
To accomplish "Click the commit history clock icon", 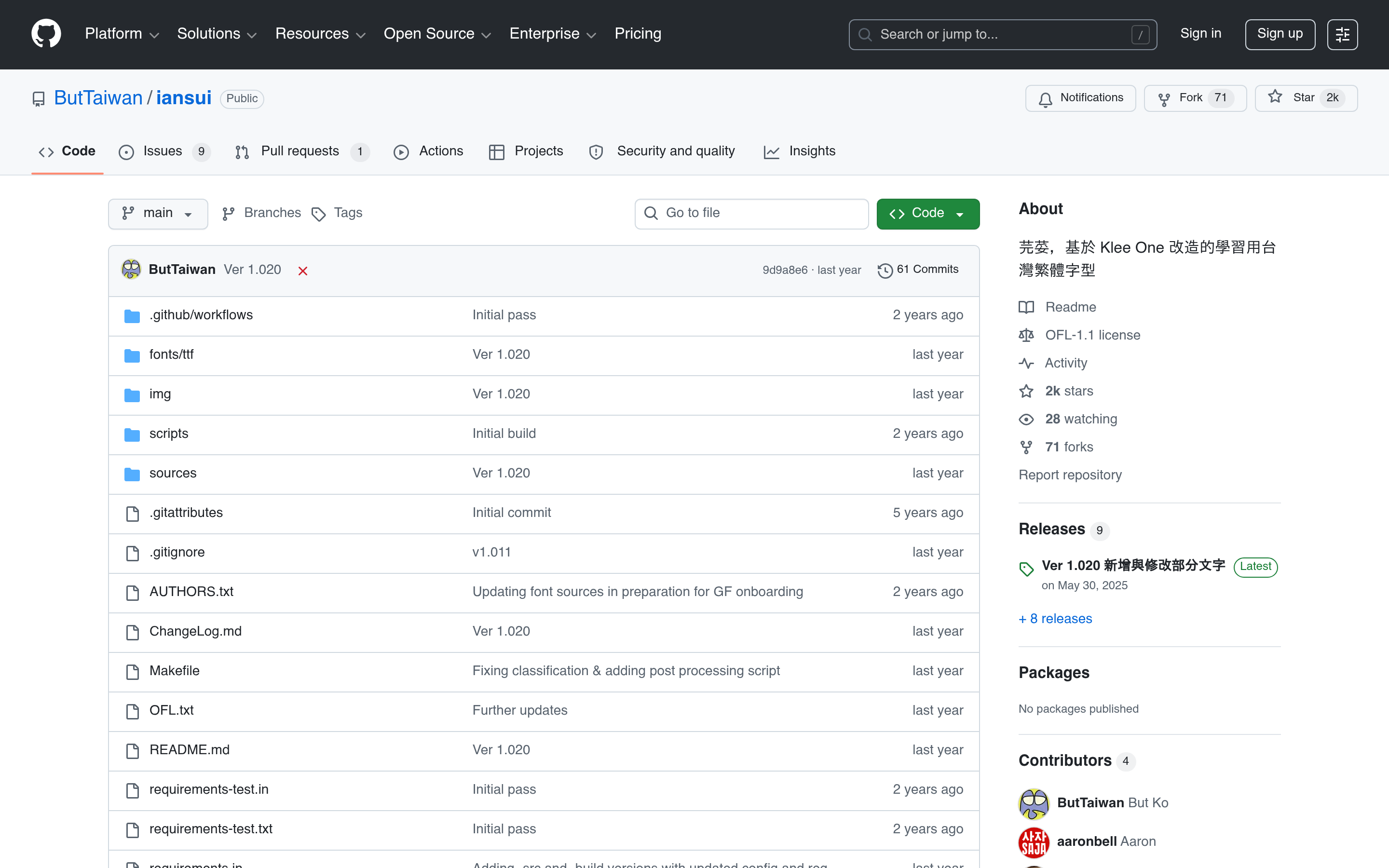I will tap(885, 271).
